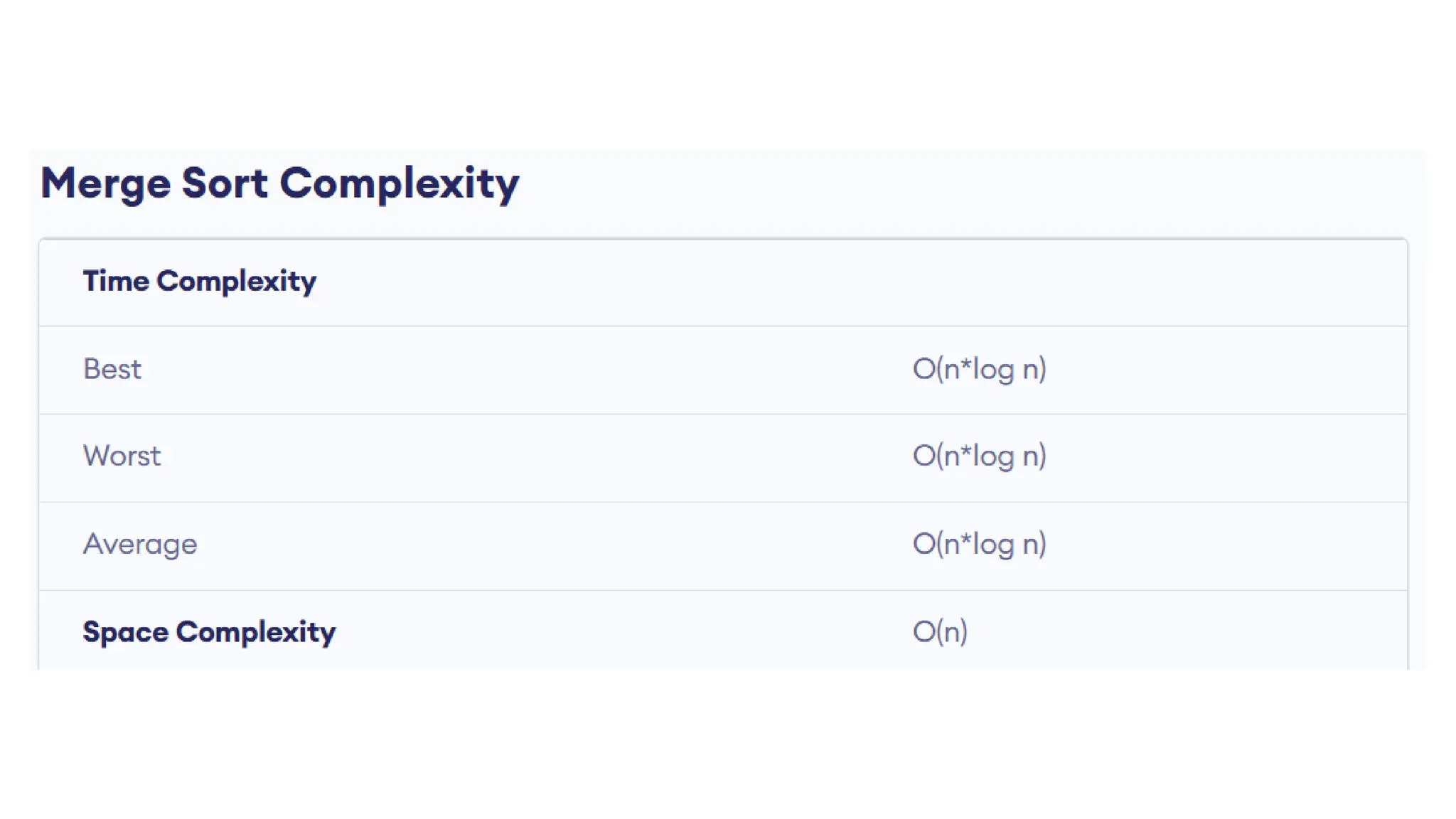Select the O(n) space complexity value
The width and height of the screenshot is (1456, 819).
940,631
